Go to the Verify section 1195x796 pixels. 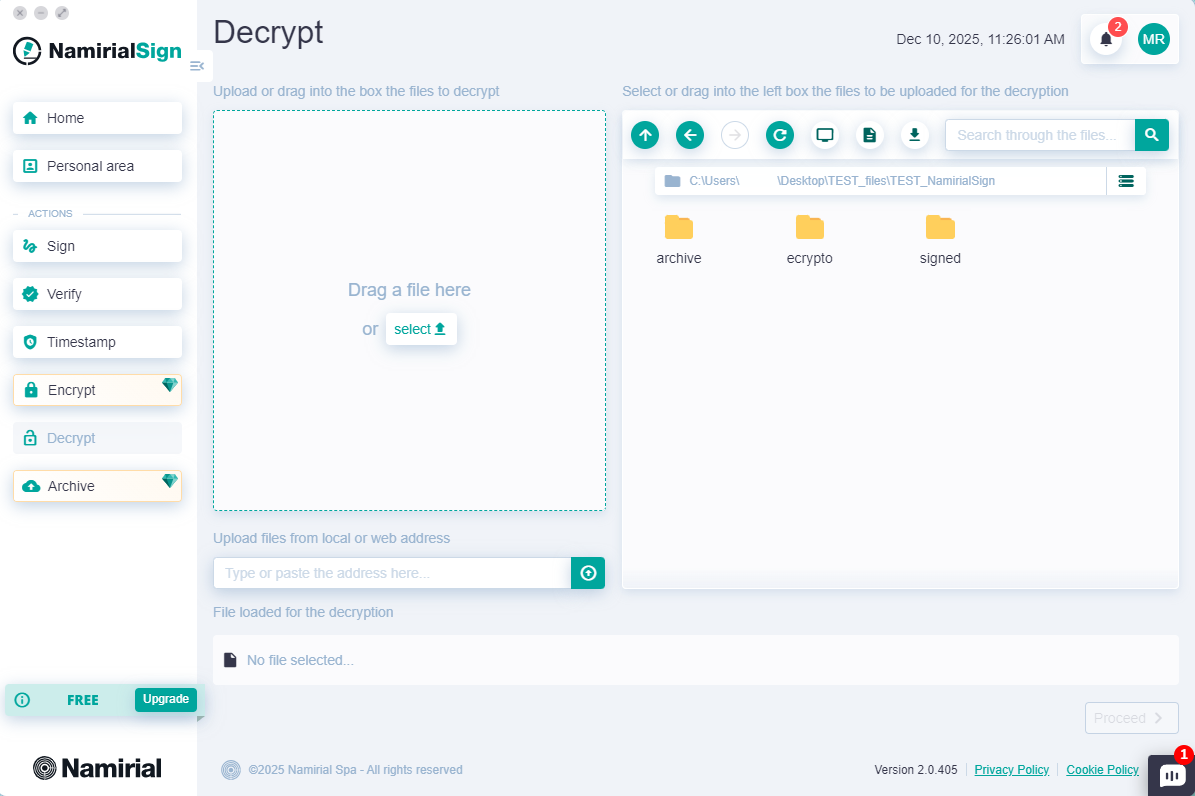pos(97,294)
